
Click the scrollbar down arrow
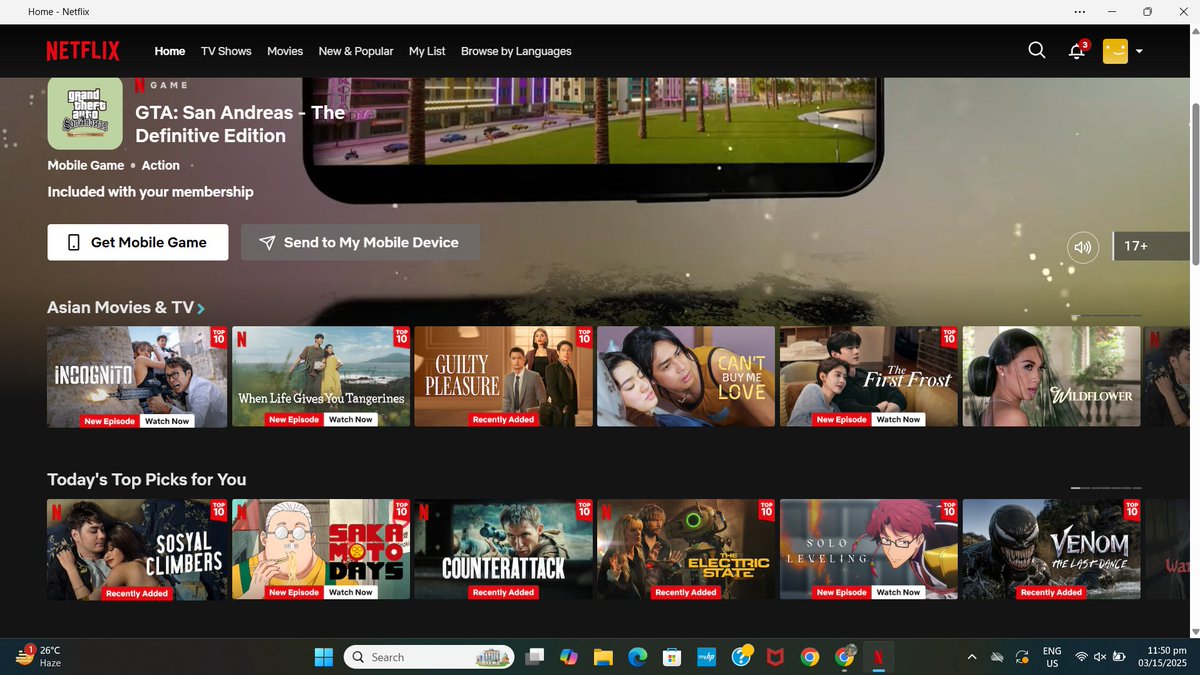click(1195, 631)
